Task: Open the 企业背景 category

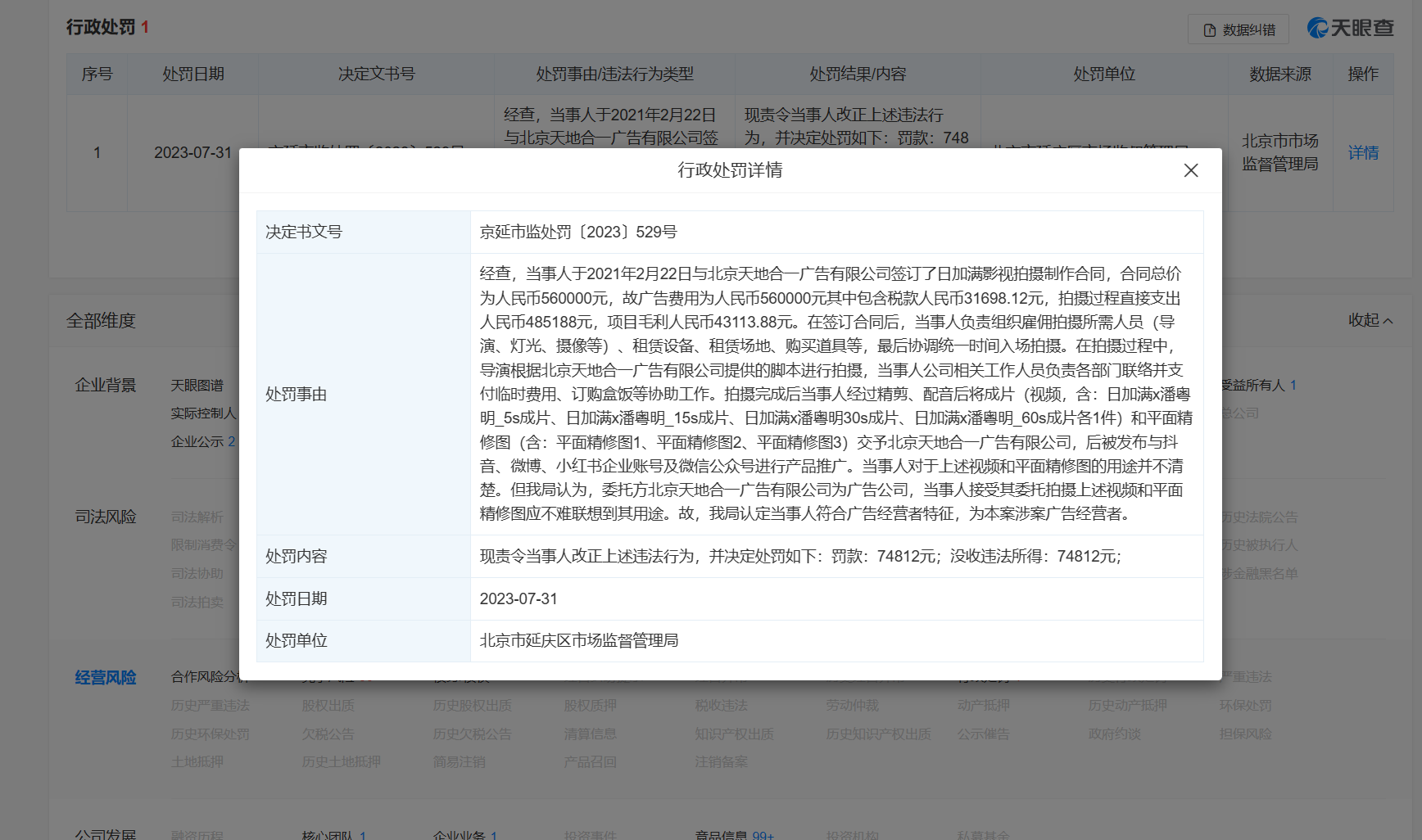Action: point(106,385)
